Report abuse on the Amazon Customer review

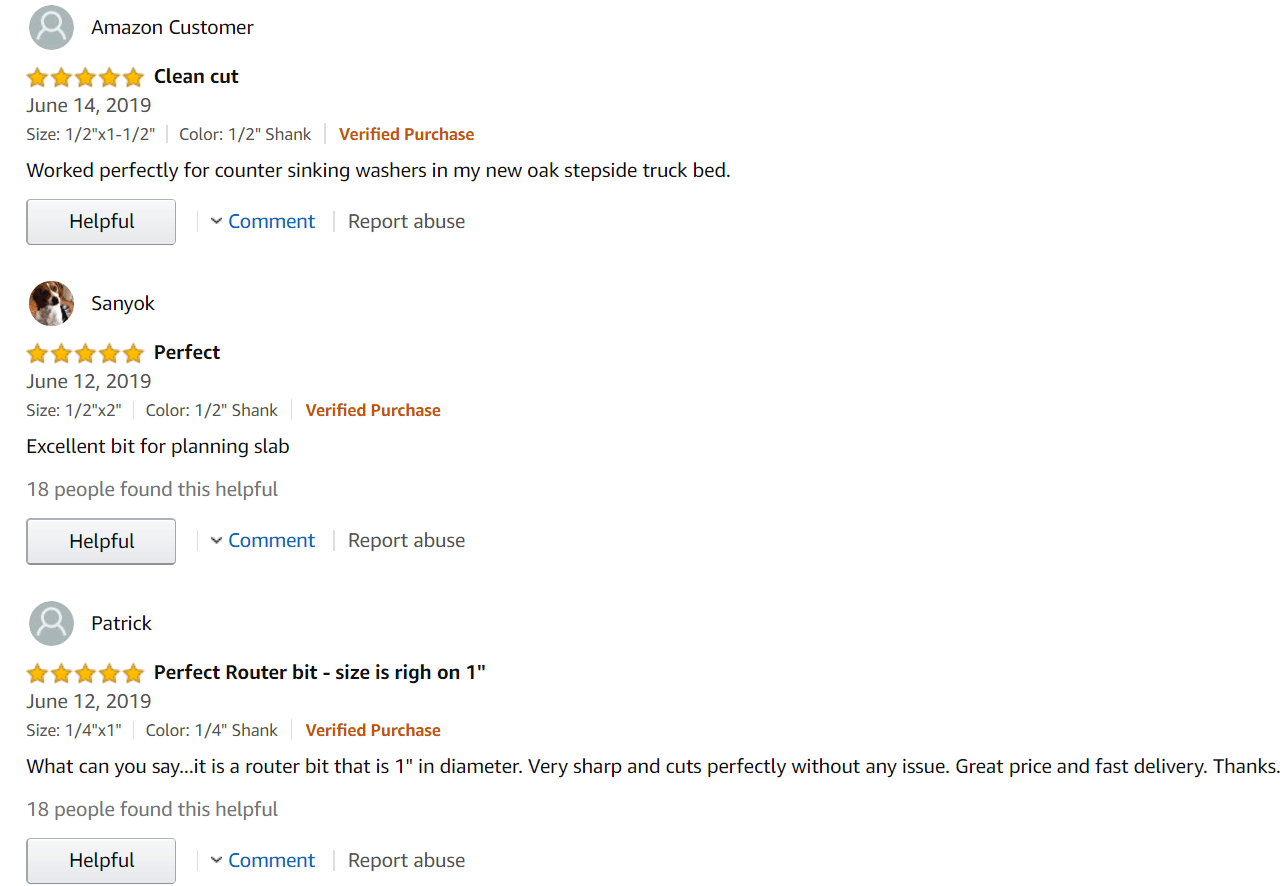(x=406, y=221)
